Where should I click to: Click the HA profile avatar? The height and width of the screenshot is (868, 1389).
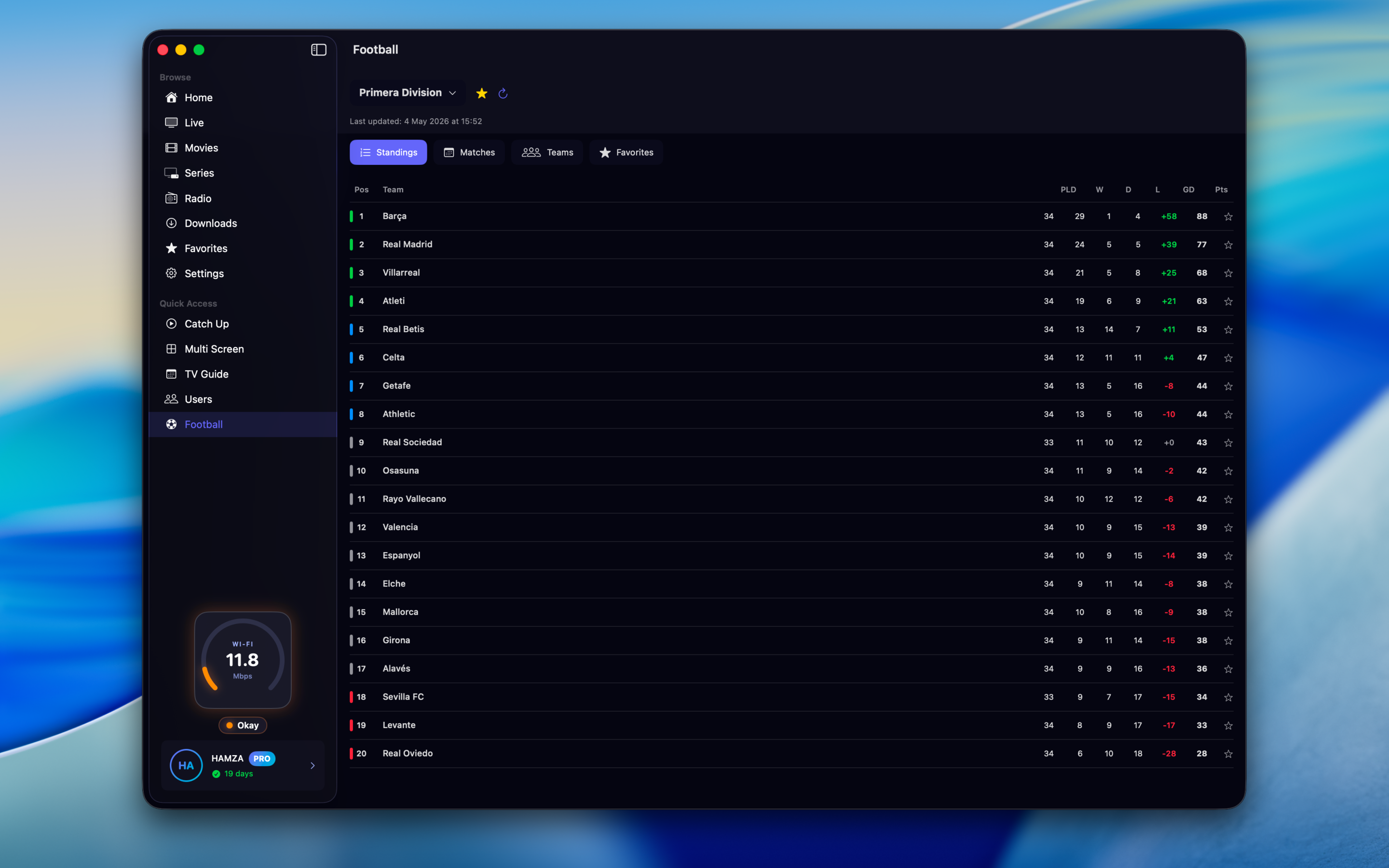[186, 766]
